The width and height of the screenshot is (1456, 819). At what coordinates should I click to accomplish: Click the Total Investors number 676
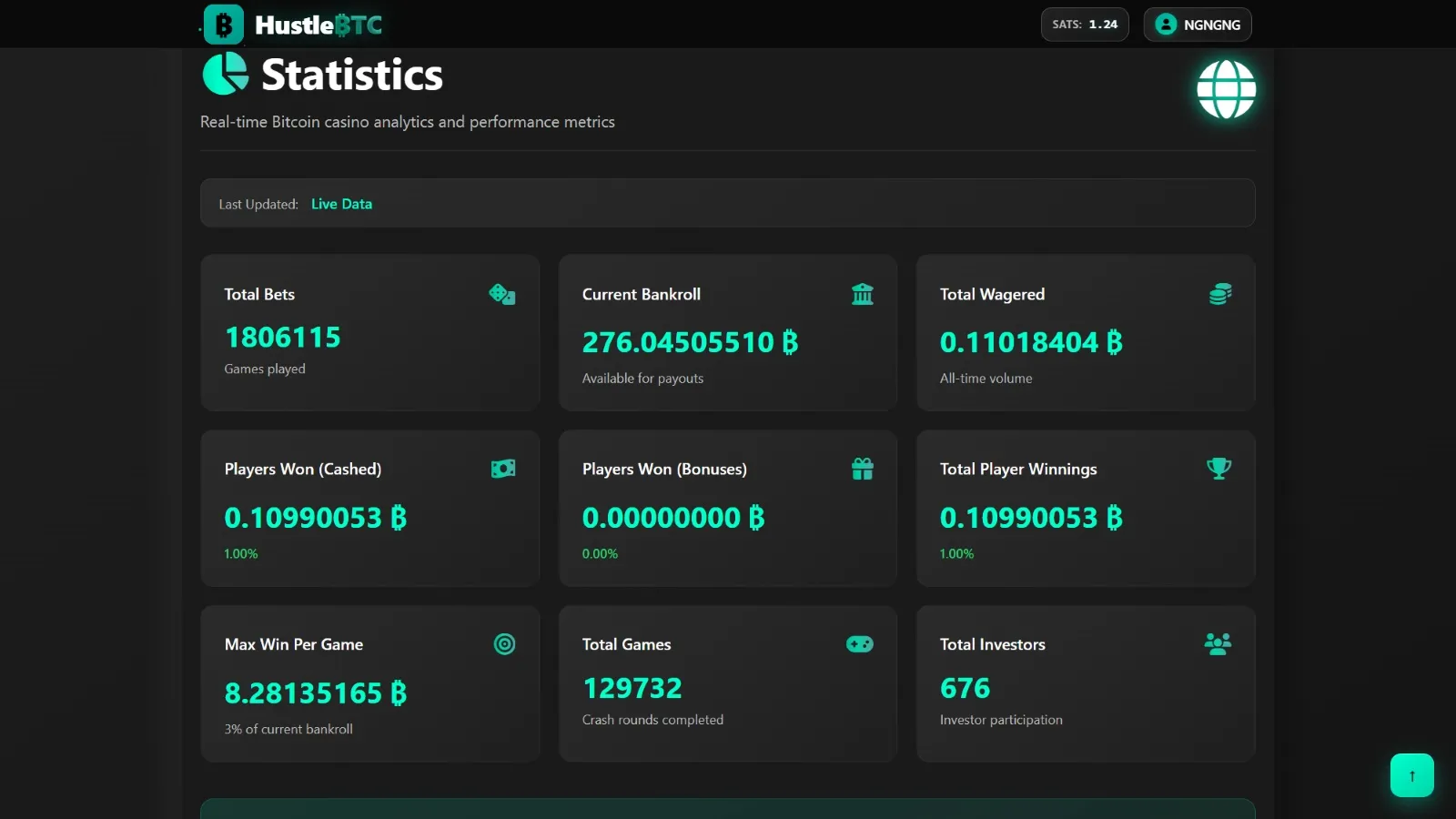point(965,688)
